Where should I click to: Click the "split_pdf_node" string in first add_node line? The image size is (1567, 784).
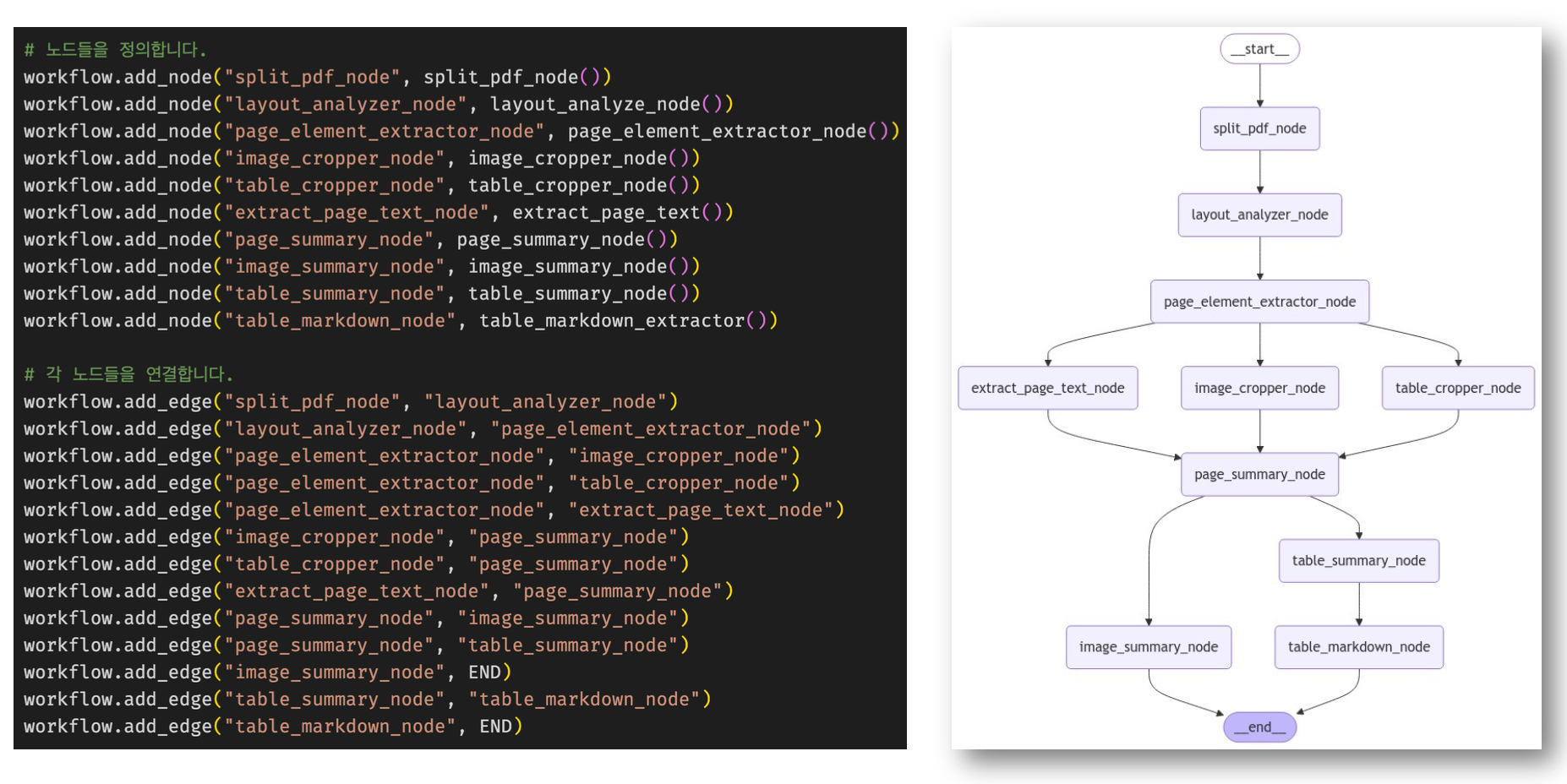click(x=312, y=77)
